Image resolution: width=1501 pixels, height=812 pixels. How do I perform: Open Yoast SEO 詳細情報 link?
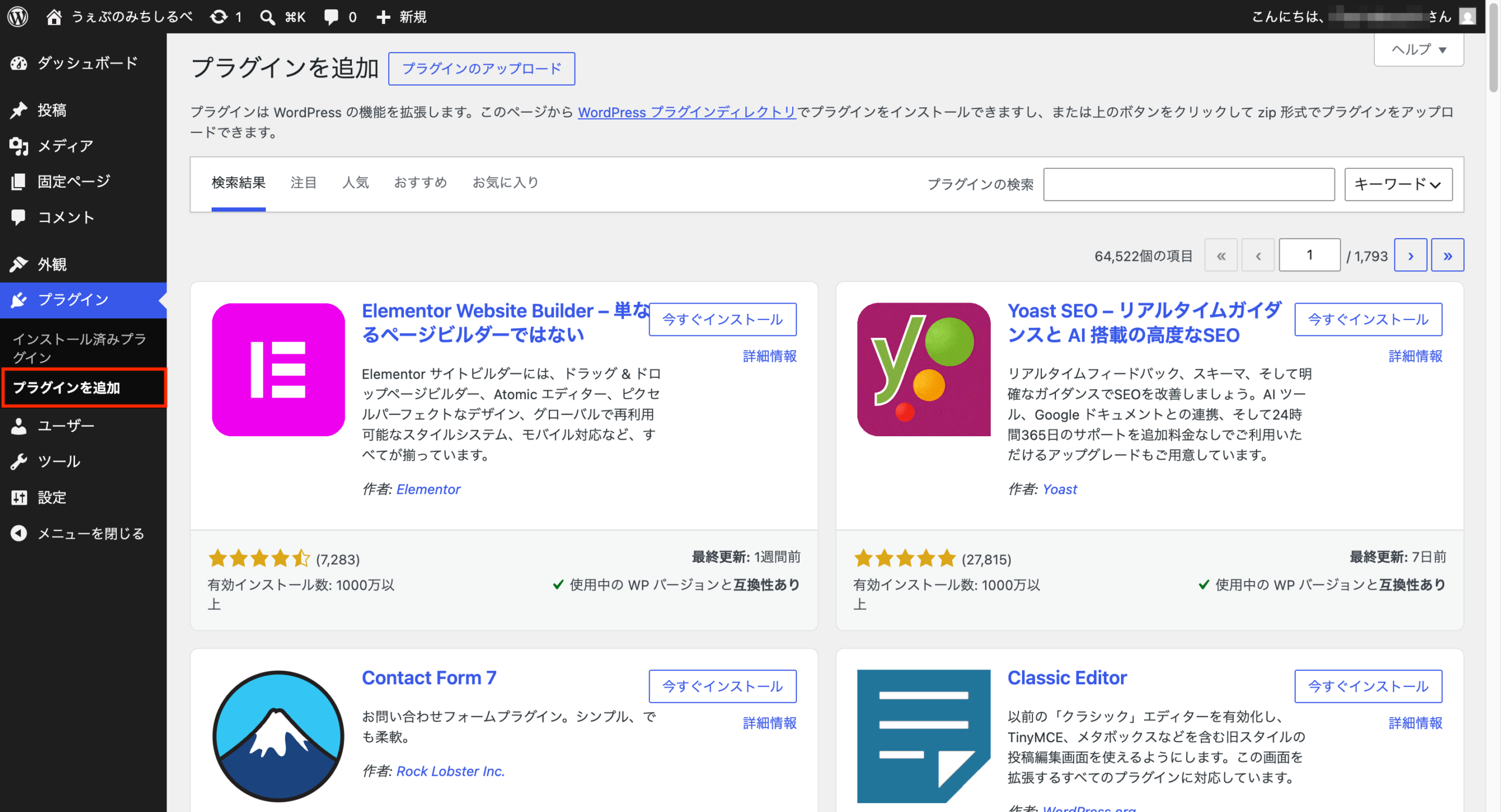[1415, 356]
